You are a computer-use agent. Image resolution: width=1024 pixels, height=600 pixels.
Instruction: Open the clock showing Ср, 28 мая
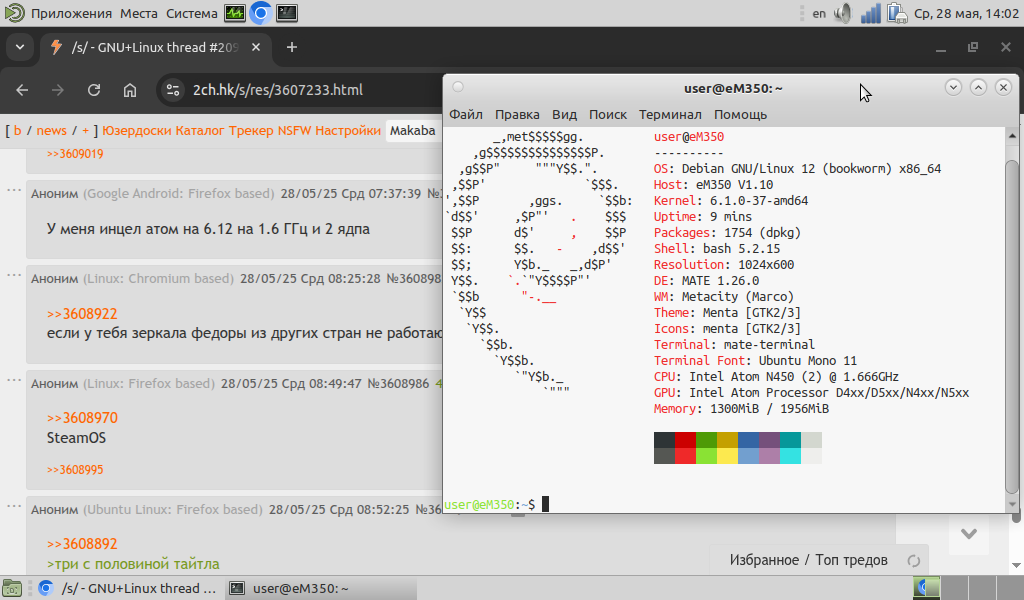967,14
